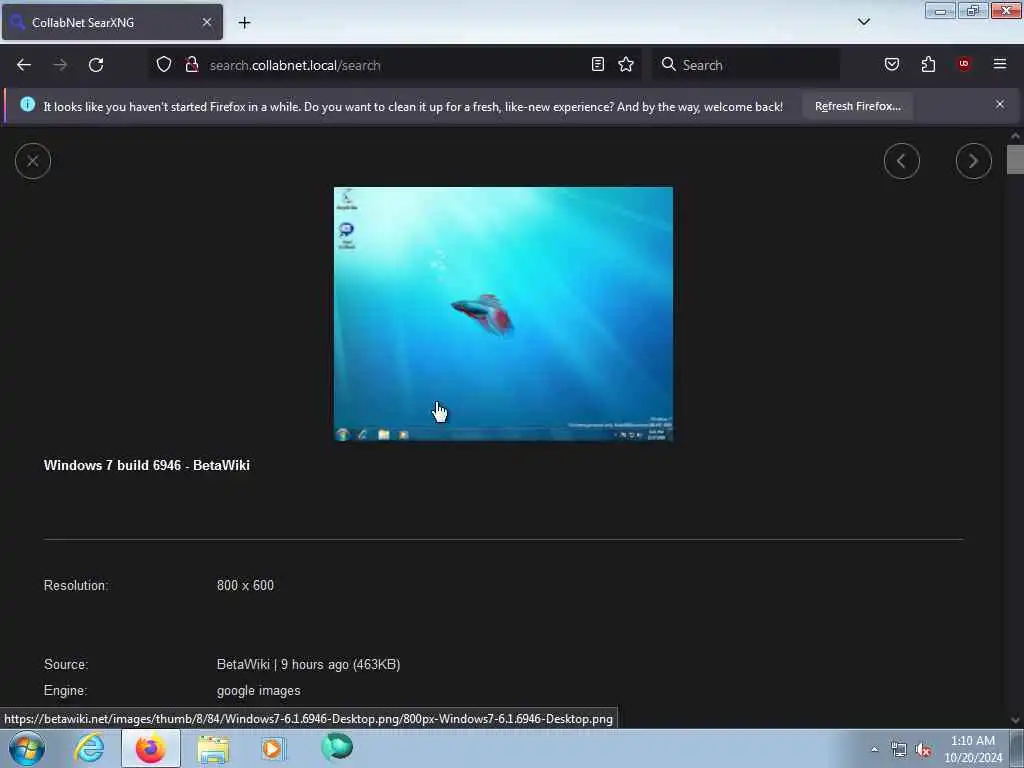
Task: Open Windows 7 build 6946 - BetaWiki link
Action: coord(147,466)
